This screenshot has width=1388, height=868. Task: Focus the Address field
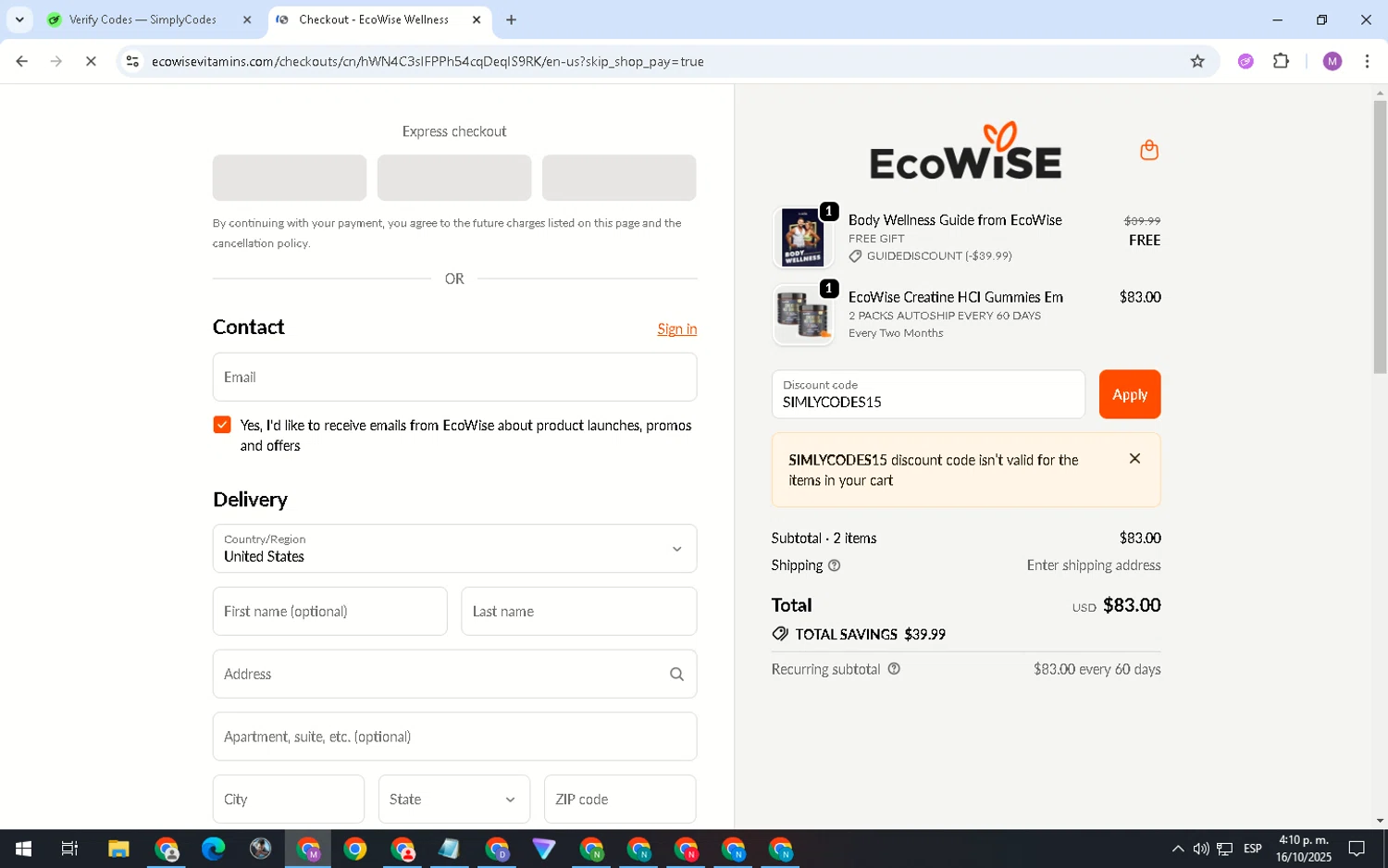pyautogui.click(x=454, y=674)
